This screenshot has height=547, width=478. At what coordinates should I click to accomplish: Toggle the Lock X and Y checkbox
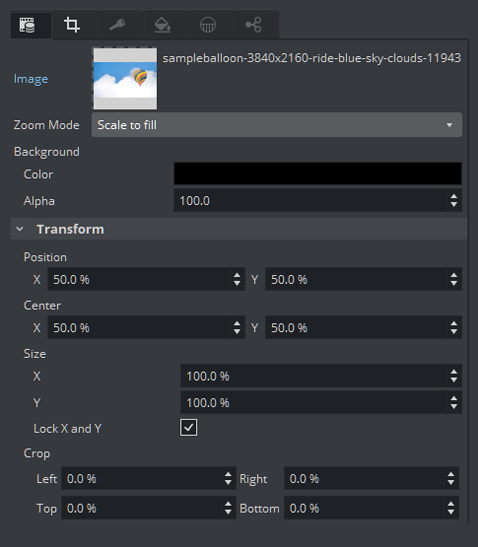pos(188,428)
